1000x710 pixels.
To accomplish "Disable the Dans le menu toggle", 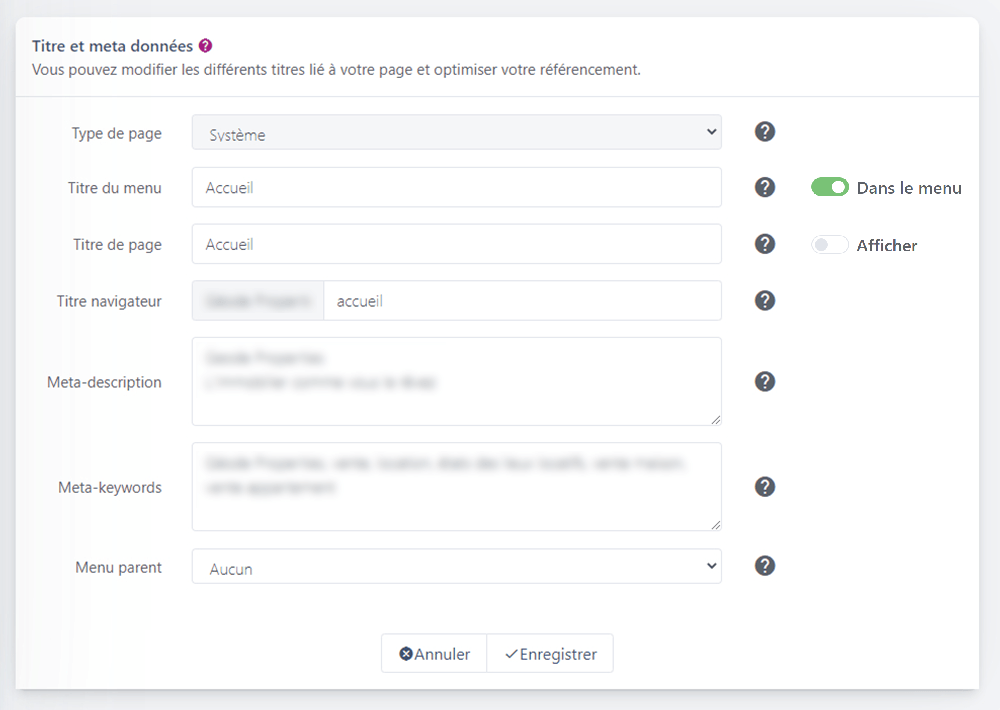I will pos(829,187).
